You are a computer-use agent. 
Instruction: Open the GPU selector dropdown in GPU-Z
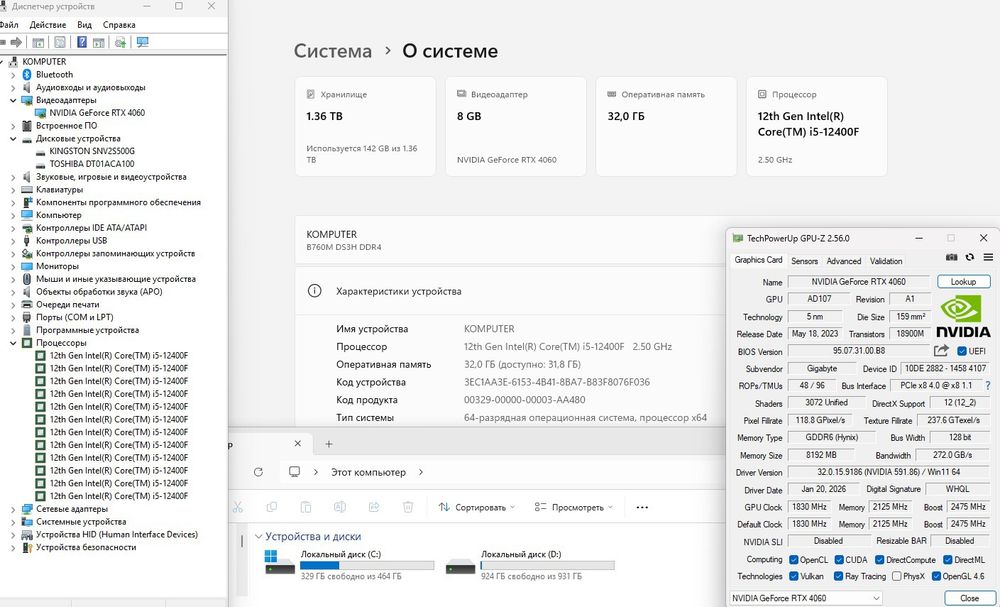[x=805, y=598]
